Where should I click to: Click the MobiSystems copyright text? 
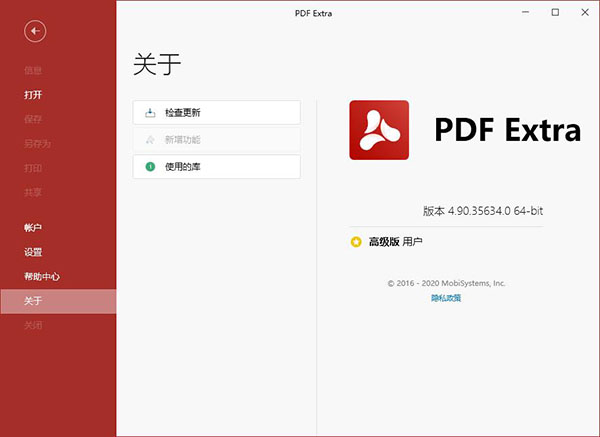(446, 283)
